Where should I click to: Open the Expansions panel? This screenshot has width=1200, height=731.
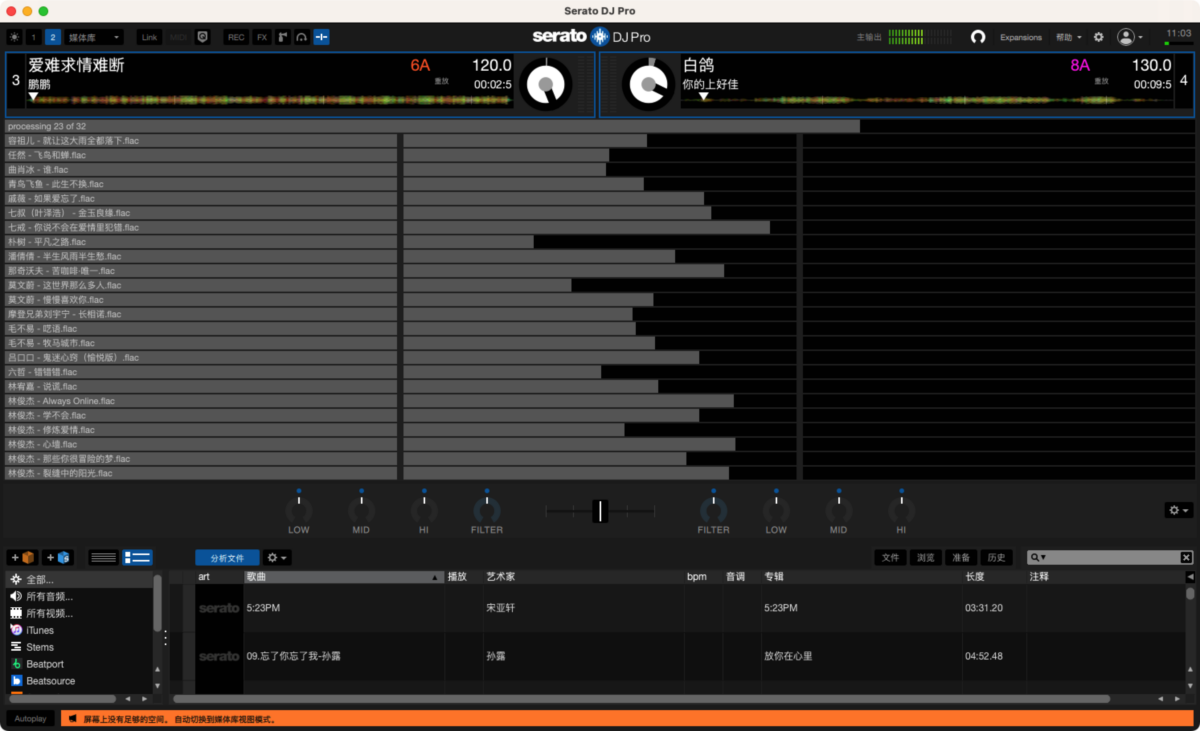[x=1021, y=37]
